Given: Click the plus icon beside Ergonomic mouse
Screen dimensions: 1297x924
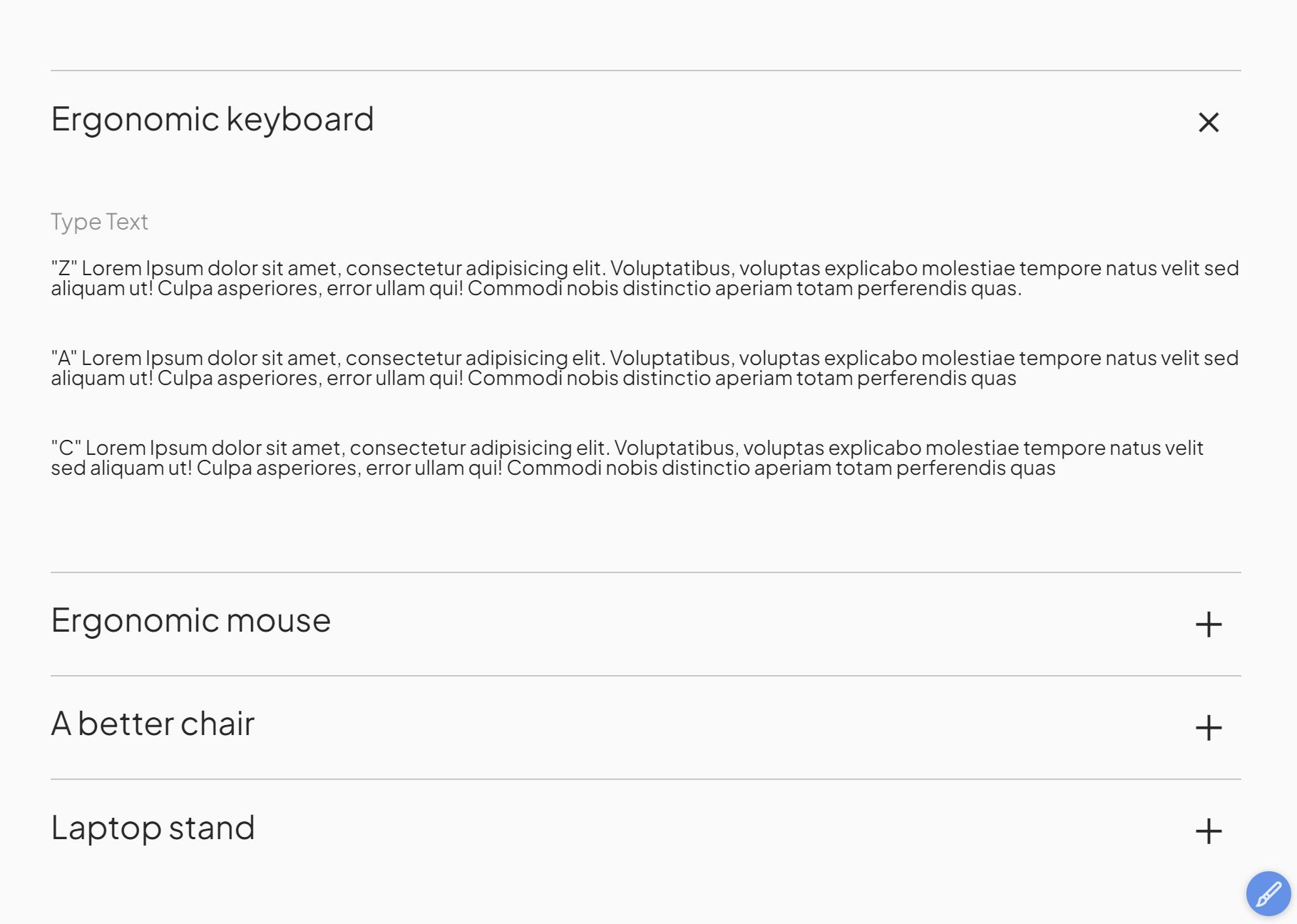Looking at the screenshot, I should tap(1209, 625).
